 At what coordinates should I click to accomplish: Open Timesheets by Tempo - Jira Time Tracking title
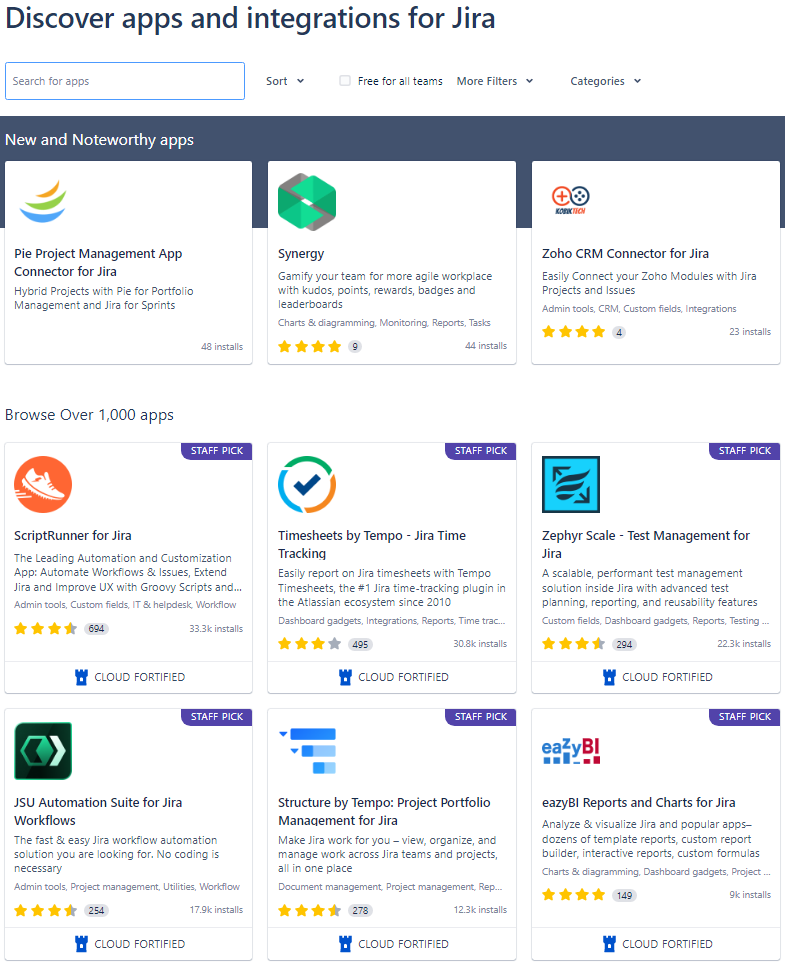[x=372, y=544]
